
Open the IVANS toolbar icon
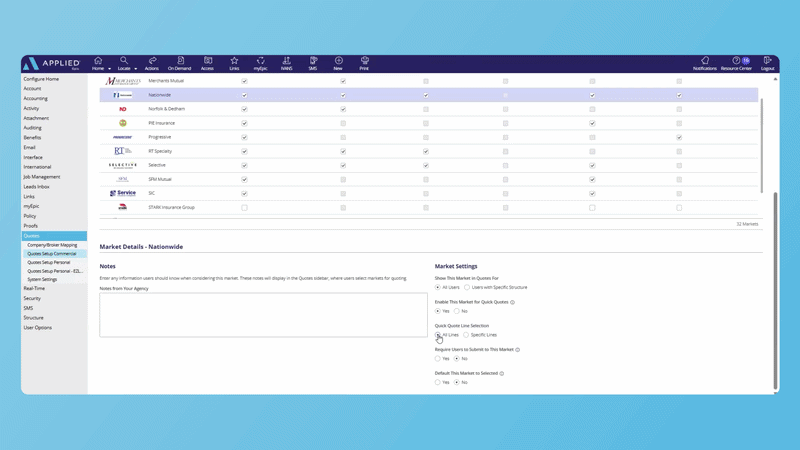tap(287, 61)
